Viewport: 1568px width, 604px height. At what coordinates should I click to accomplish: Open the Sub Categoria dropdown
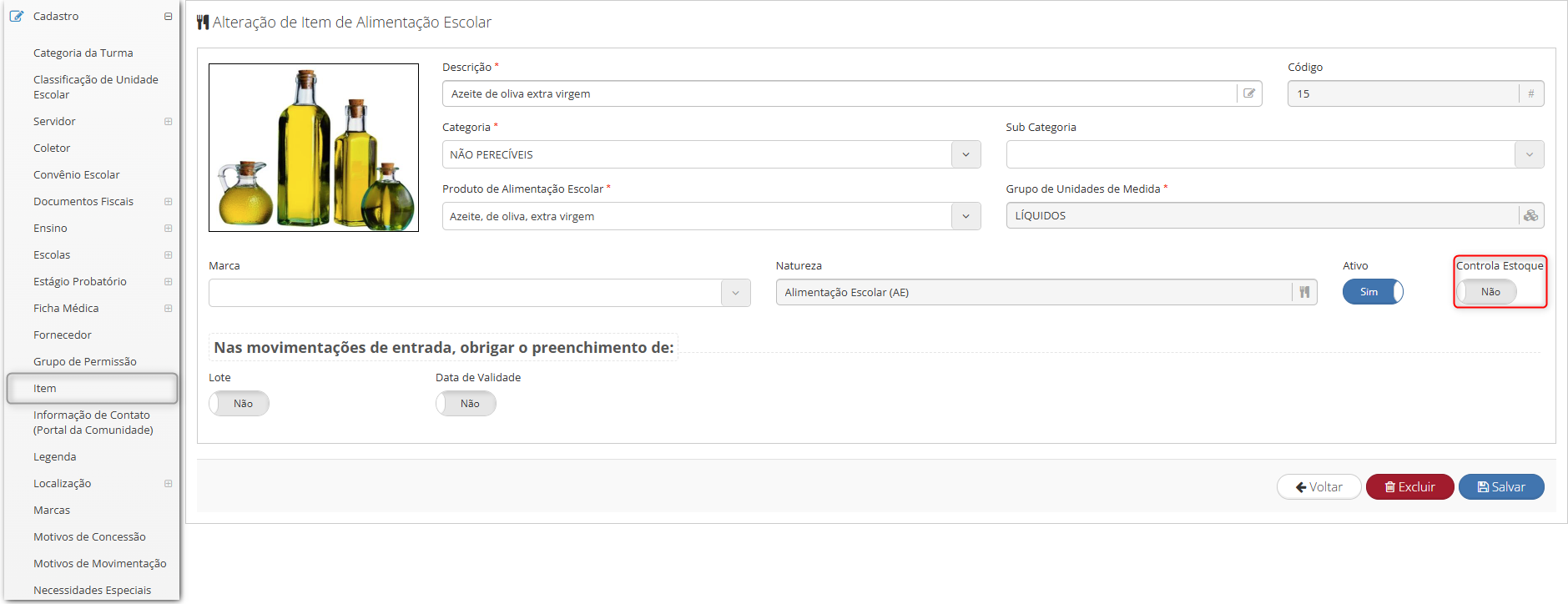(1529, 154)
